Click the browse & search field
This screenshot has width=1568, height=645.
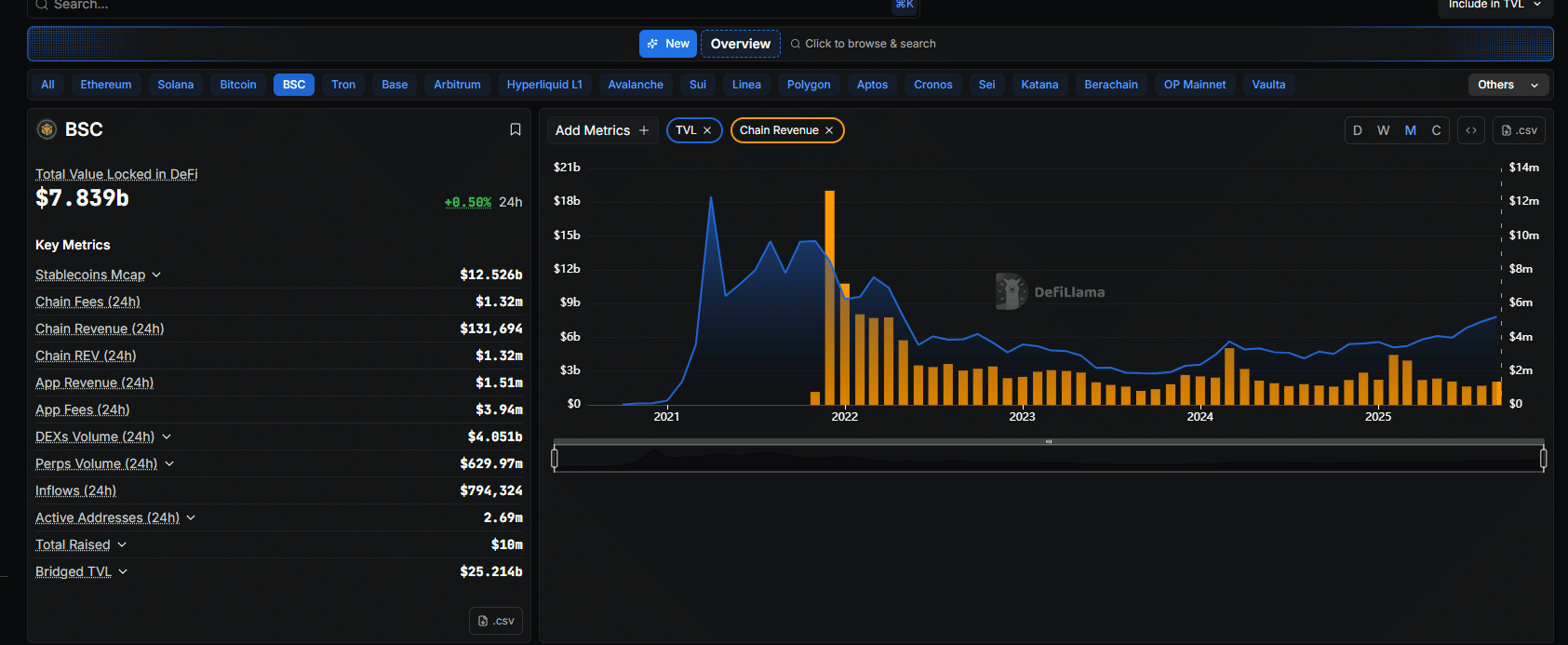[x=870, y=44]
